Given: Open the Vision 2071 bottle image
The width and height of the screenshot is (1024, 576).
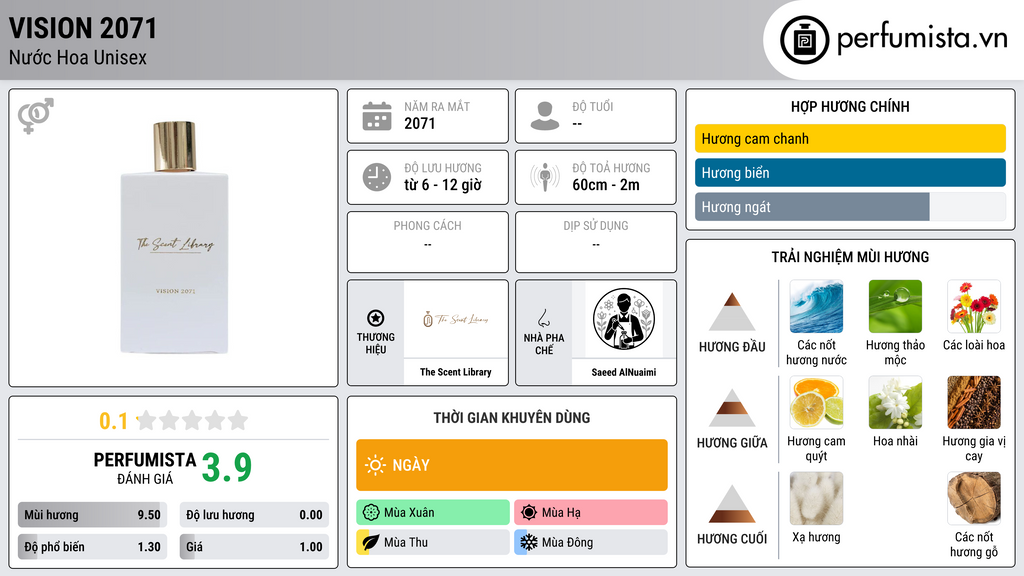Looking at the screenshot, I should (x=174, y=238).
